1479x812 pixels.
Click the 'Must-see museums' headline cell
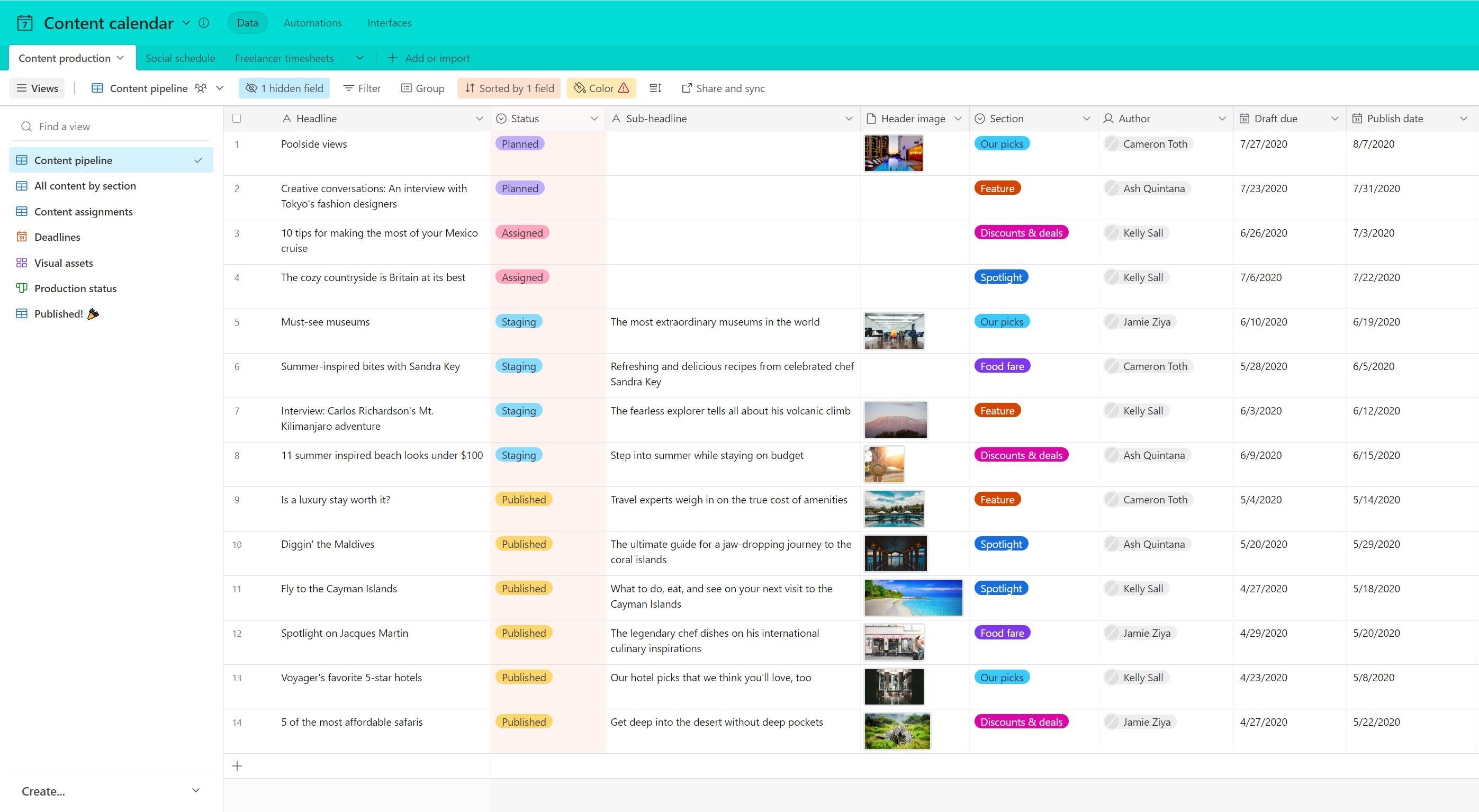click(x=357, y=331)
